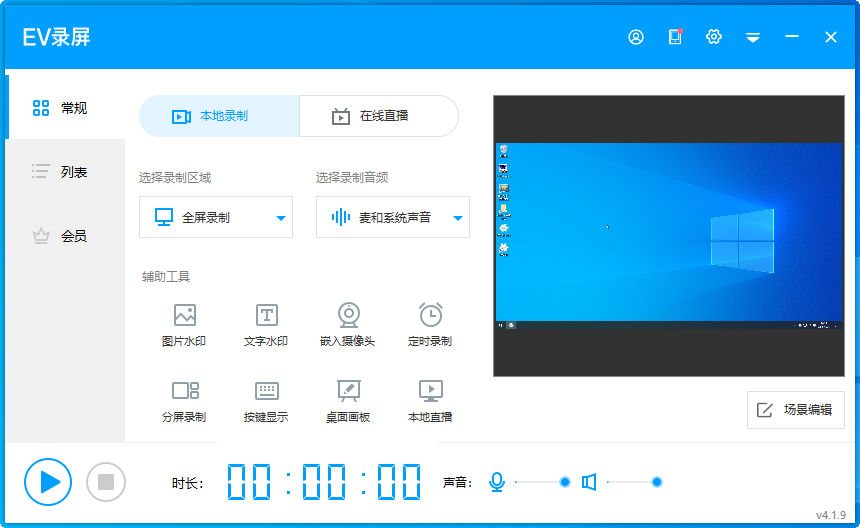860x528 pixels.
Task: Start recording with the play button
Action: click(x=48, y=482)
